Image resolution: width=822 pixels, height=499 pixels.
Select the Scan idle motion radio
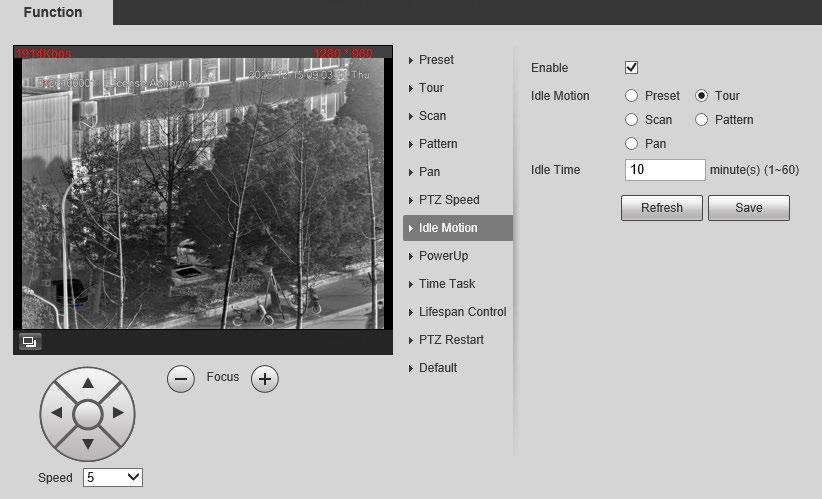(631, 120)
